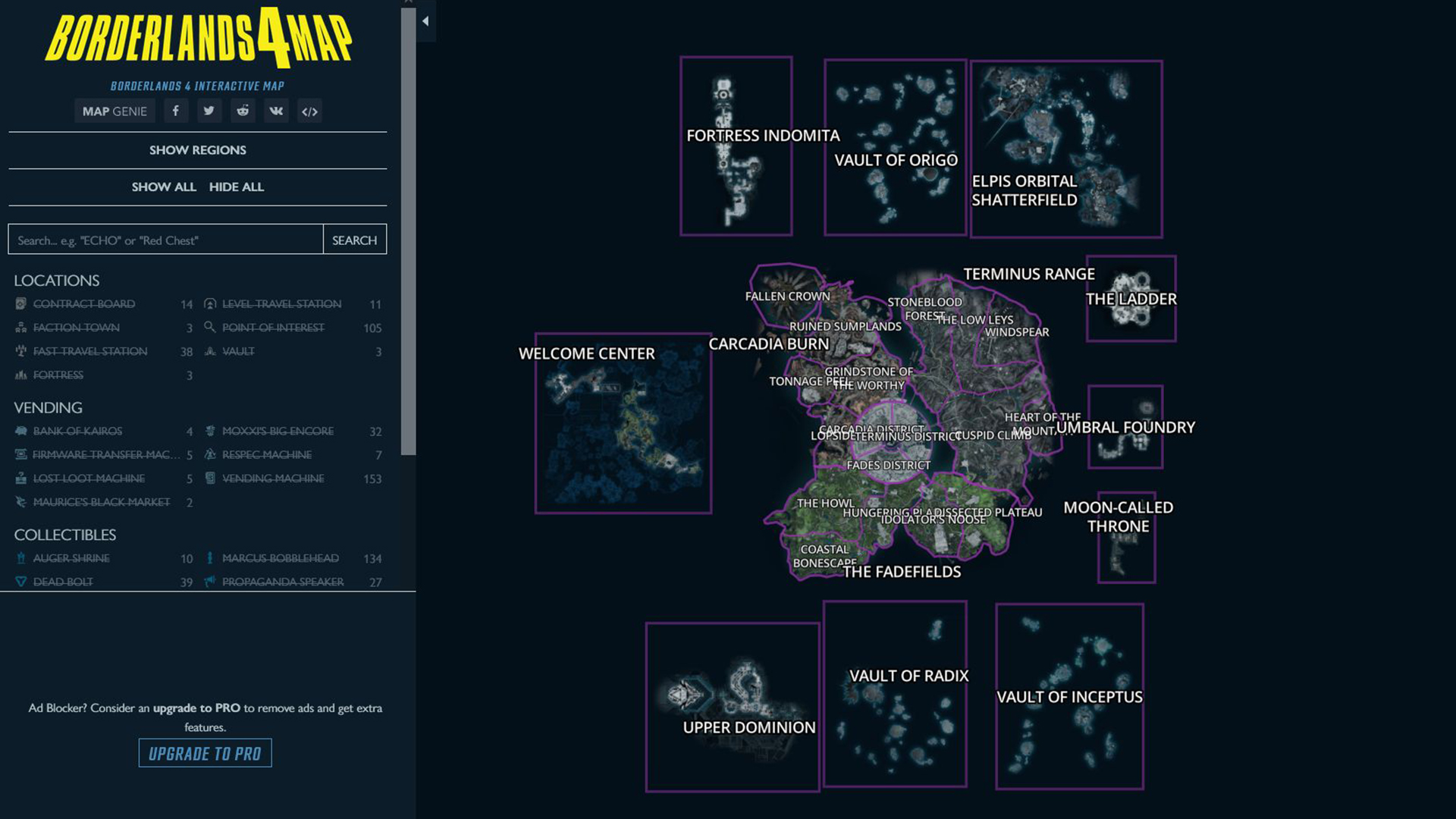
Task: Click Hide All categories
Action: (237, 187)
